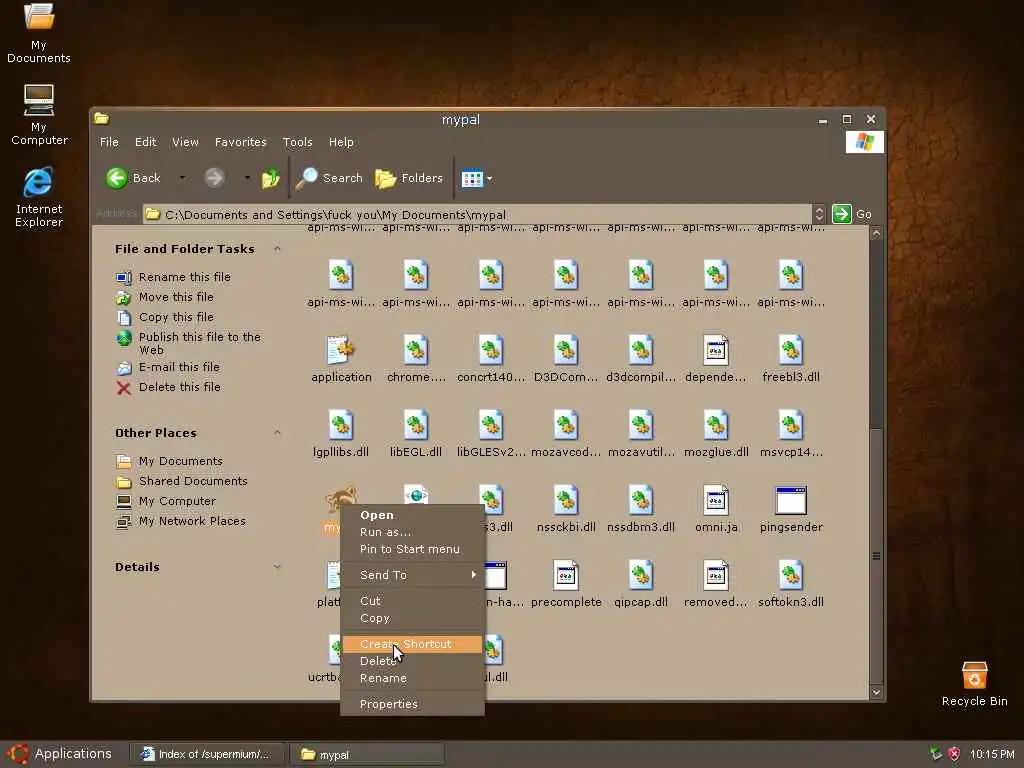Click the Go button
This screenshot has width=1024, height=768.
[852, 214]
